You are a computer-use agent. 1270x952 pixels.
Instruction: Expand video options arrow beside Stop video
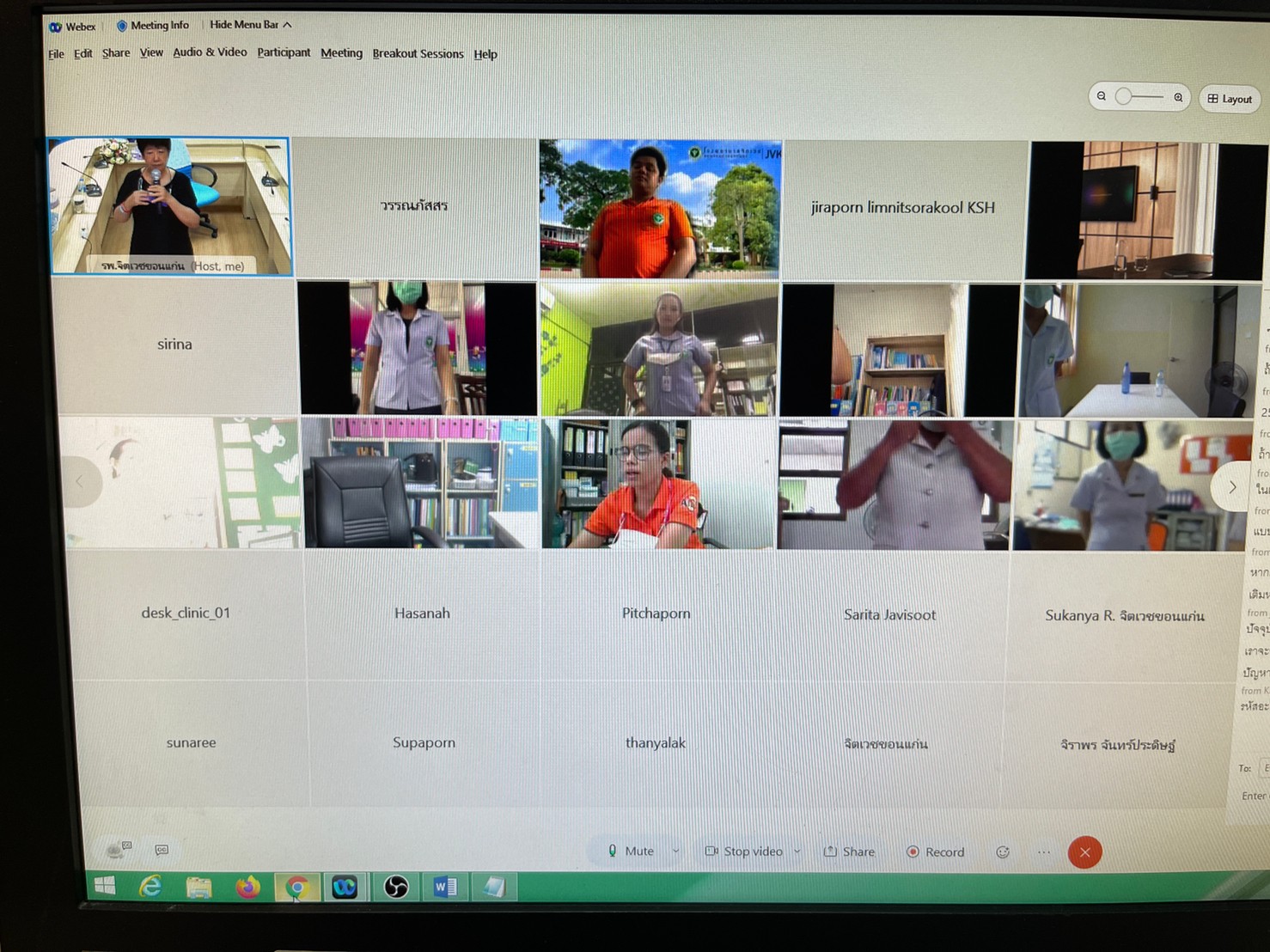(797, 851)
